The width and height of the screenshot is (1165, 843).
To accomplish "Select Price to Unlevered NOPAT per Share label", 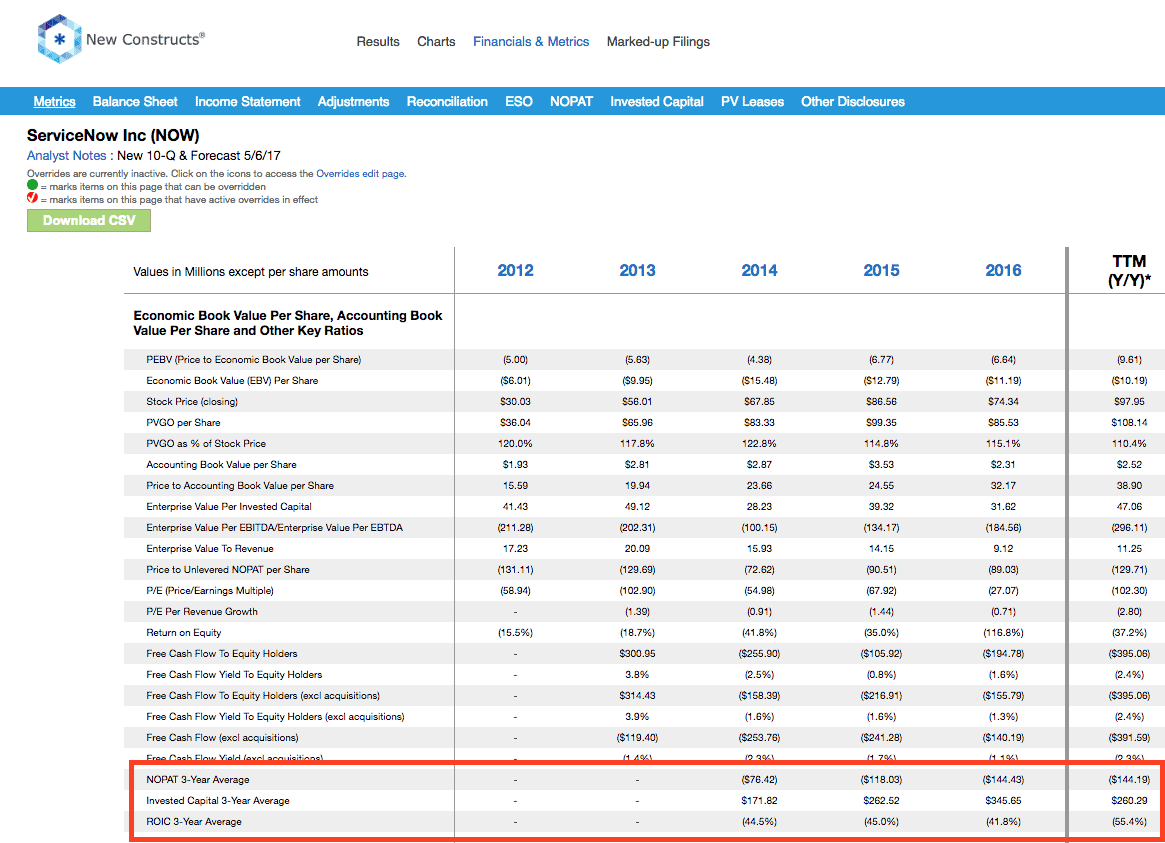I will [227, 570].
